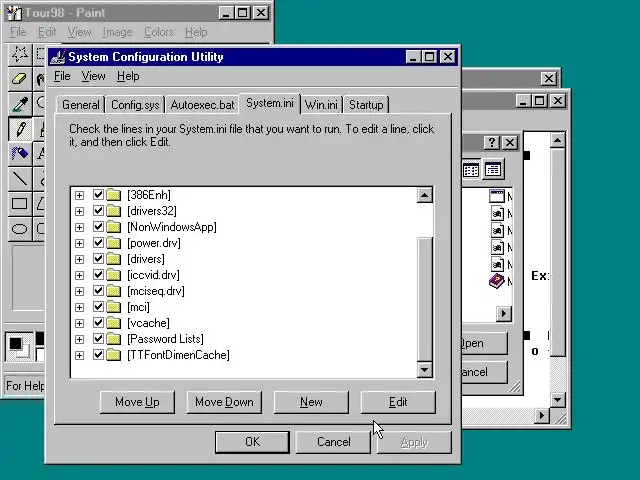Switch to the General tab

tap(80, 105)
